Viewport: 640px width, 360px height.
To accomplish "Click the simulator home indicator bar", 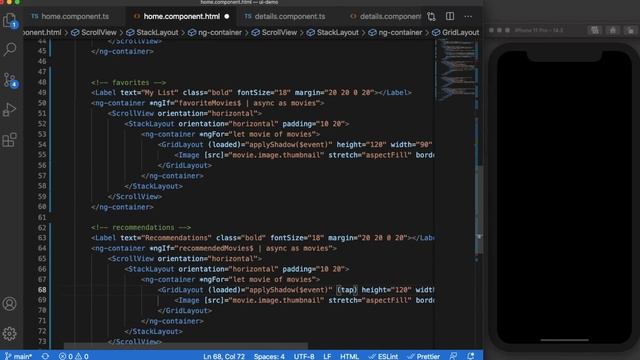I will pyautogui.click(x=564, y=340).
